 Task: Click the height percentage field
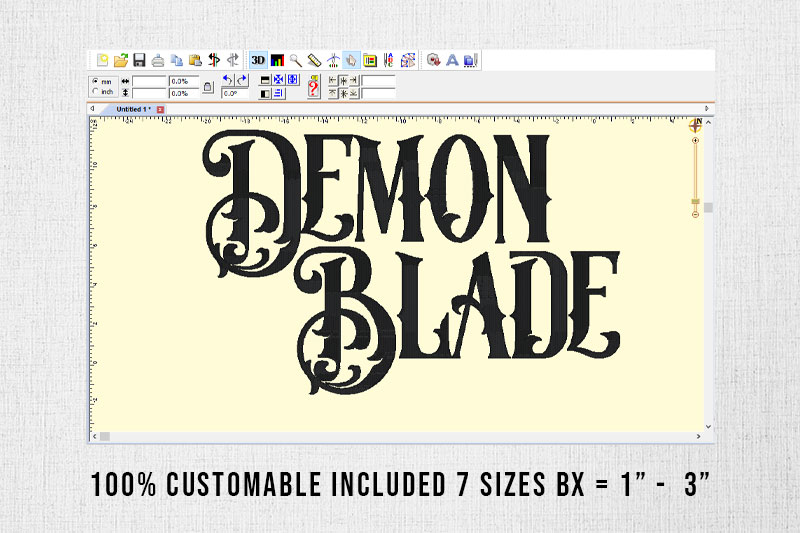(x=184, y=93)
